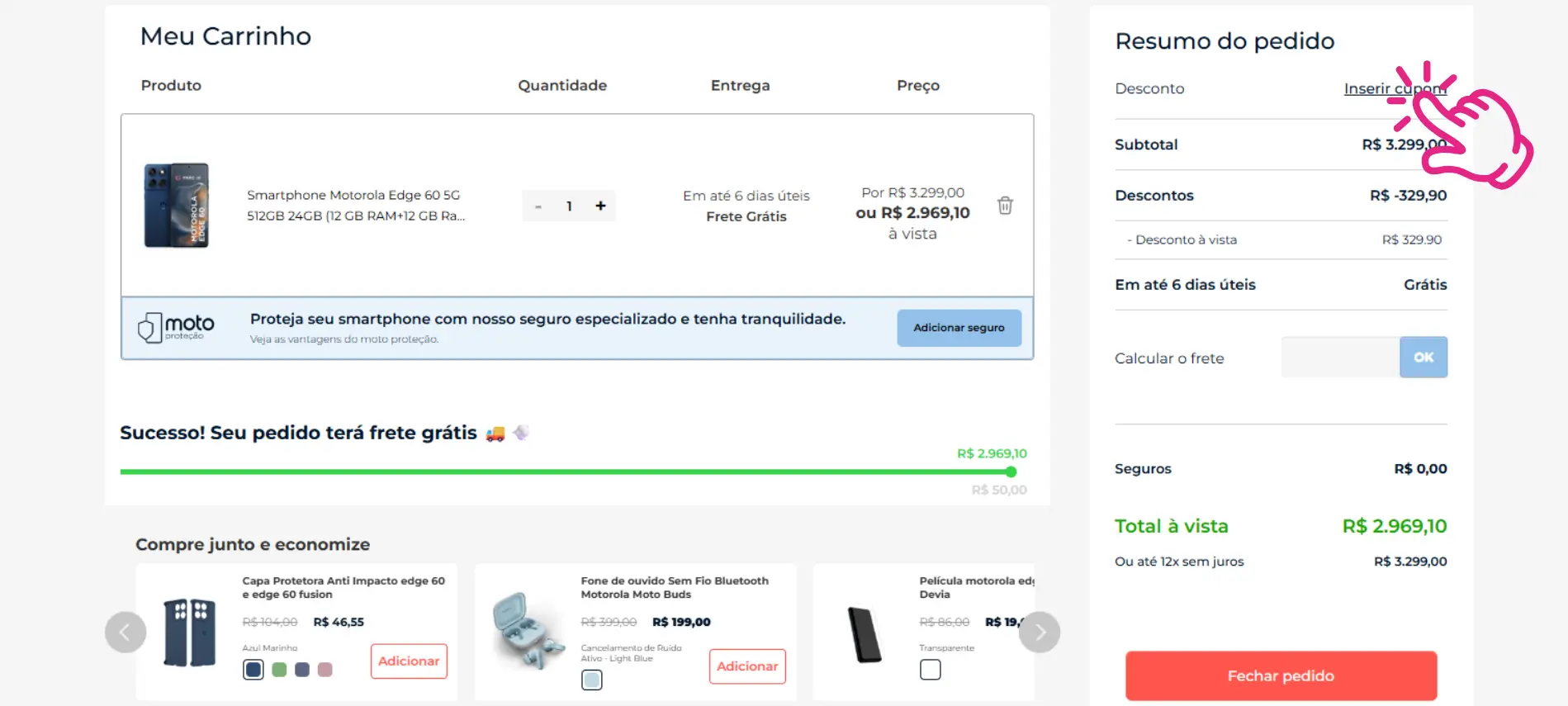Screen dimensions: 1568x706
Task: Click the 'Veja as vantagens do moto proteção' text
Action: tap(344, 339)
